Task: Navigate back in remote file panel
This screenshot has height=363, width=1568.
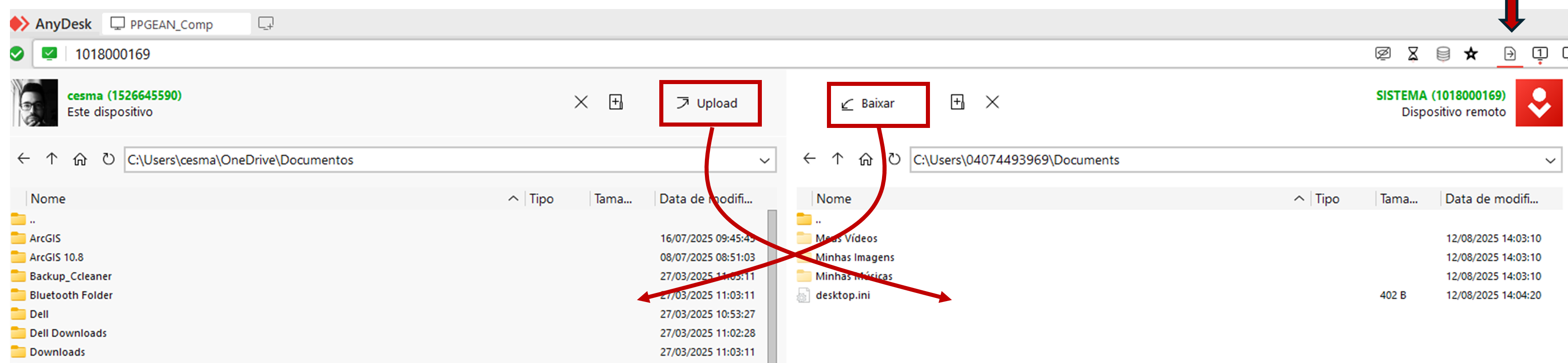Action: tap(808, 159)
